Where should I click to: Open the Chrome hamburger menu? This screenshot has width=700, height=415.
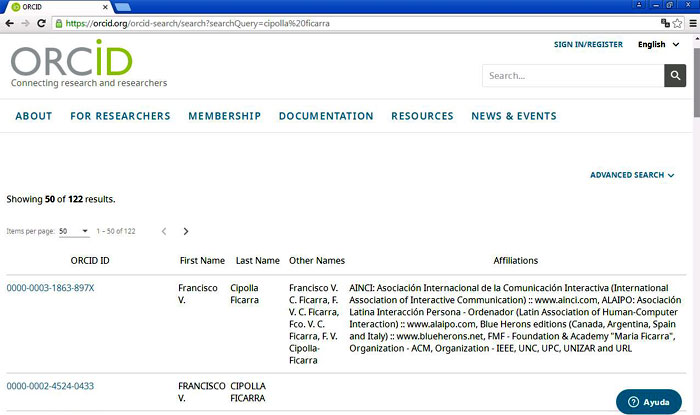pyautogui.click(x=693, y=23)
